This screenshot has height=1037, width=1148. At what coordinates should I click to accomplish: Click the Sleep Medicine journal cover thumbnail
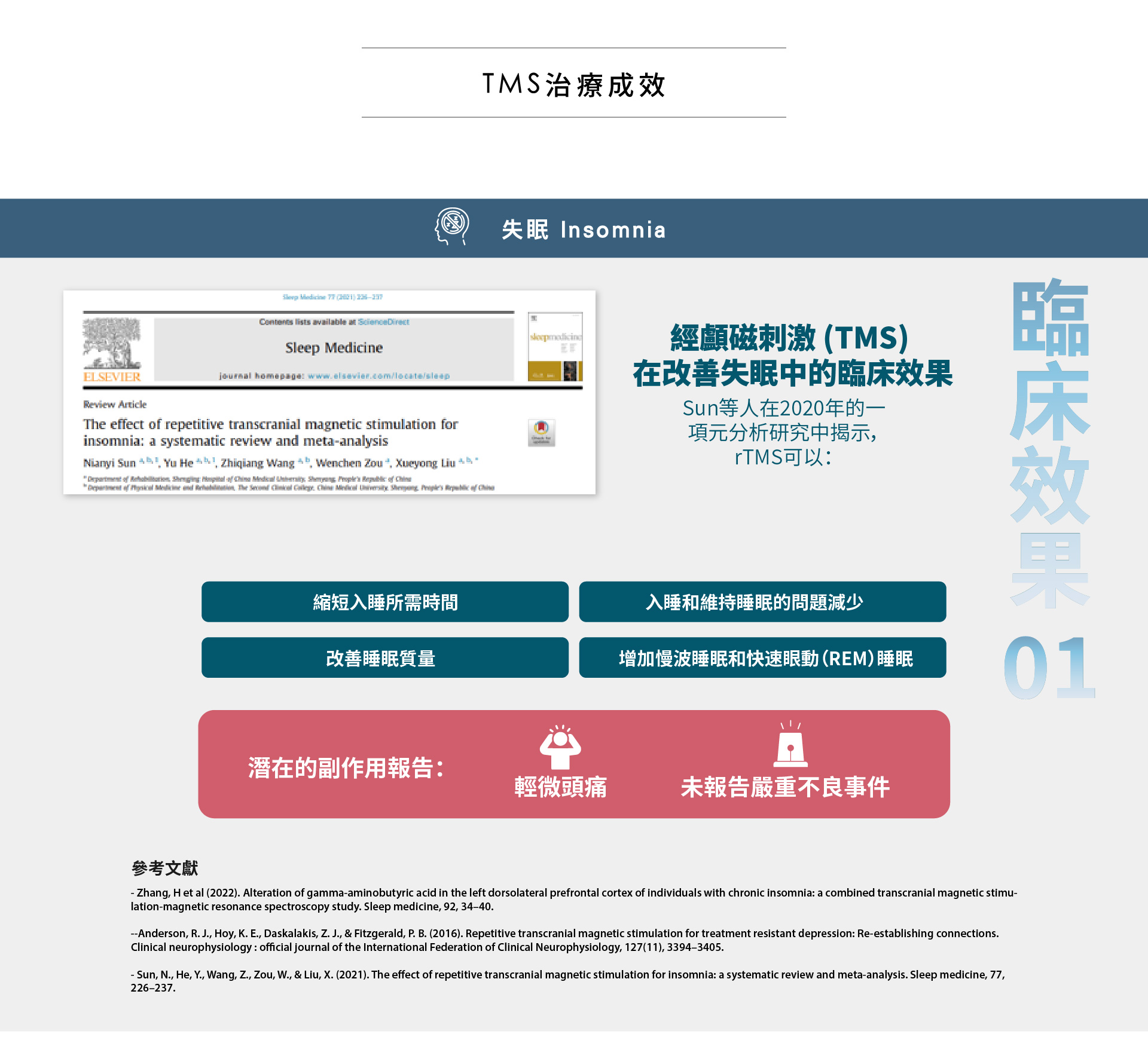(x=555, y=347)
